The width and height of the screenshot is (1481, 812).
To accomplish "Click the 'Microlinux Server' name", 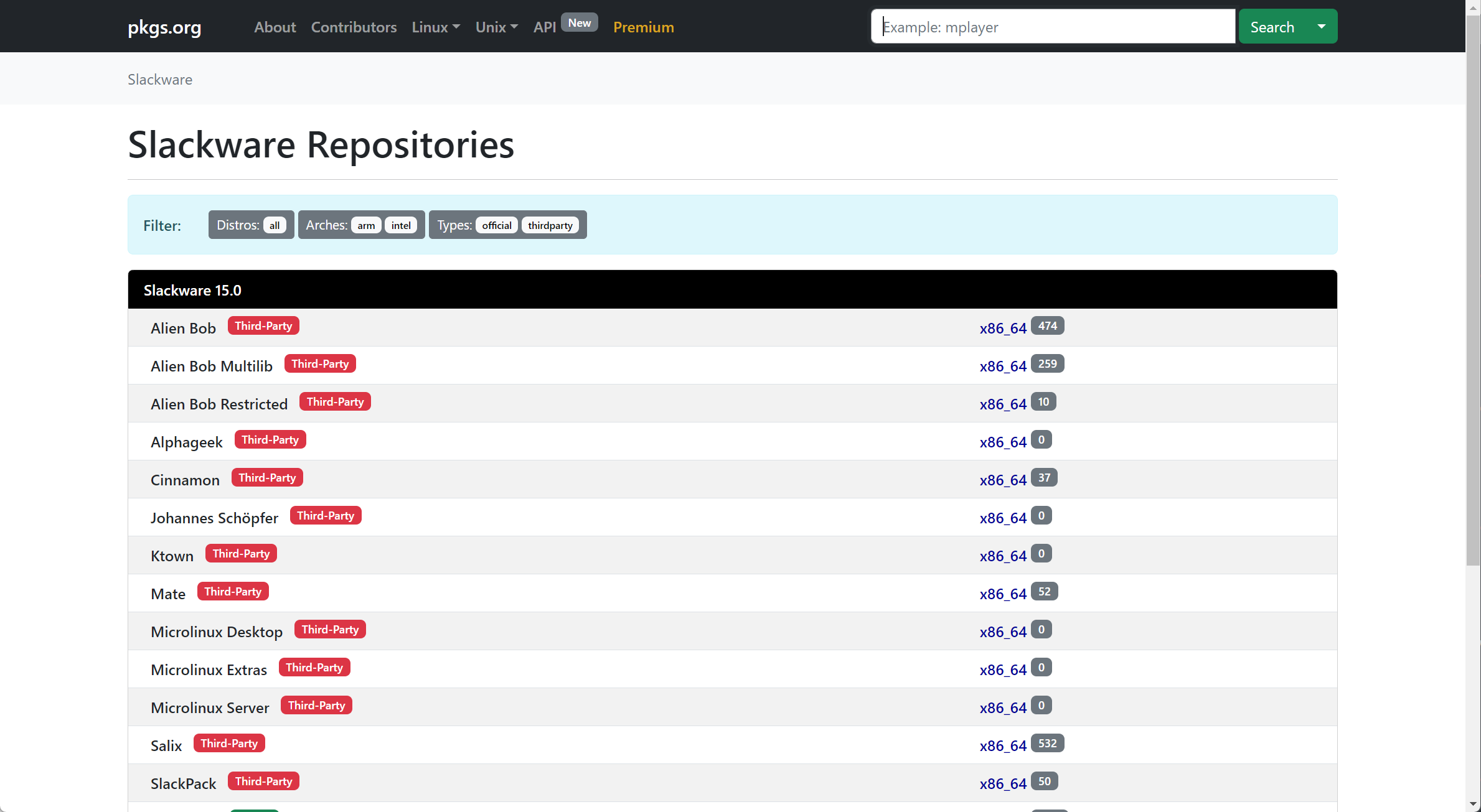I will pyautogui.click(x=210, y=708).
